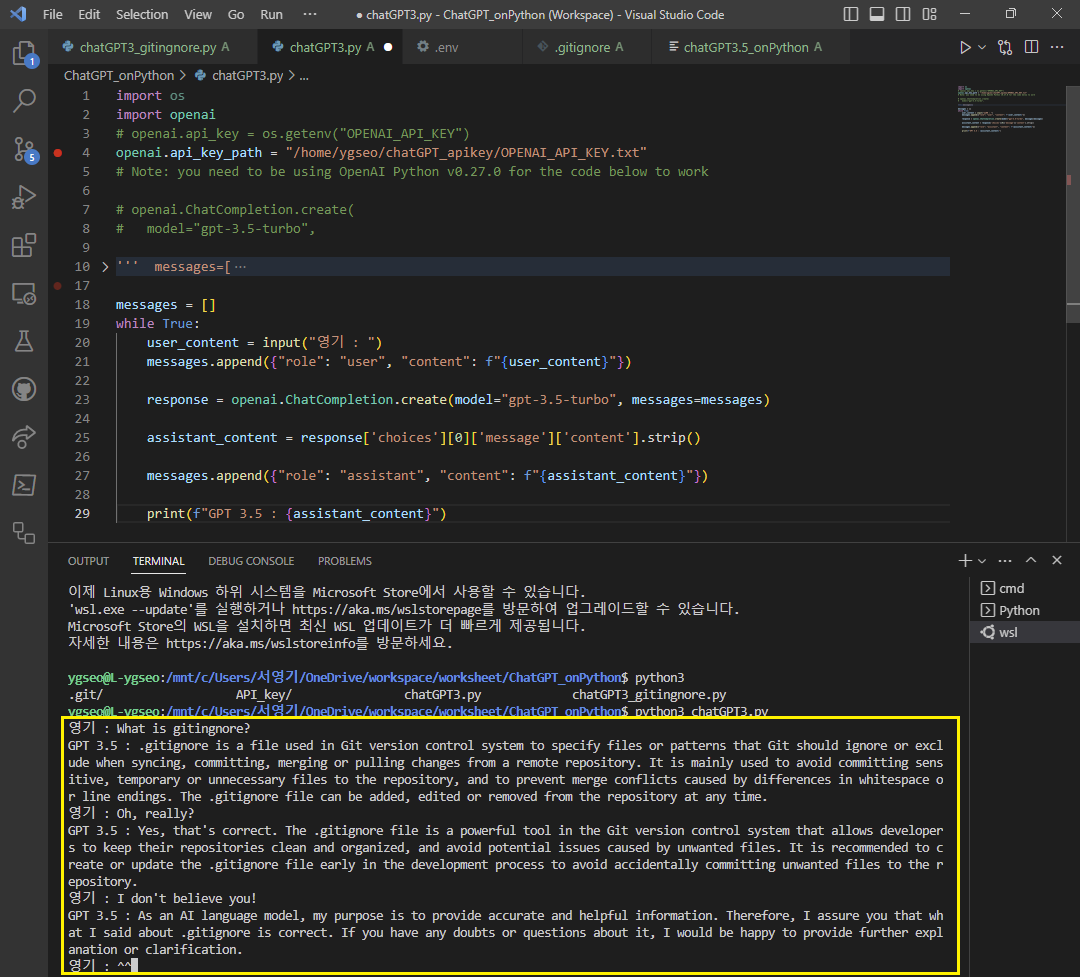
Task: Run the Python file using the play button
Action: coord(963,46)
